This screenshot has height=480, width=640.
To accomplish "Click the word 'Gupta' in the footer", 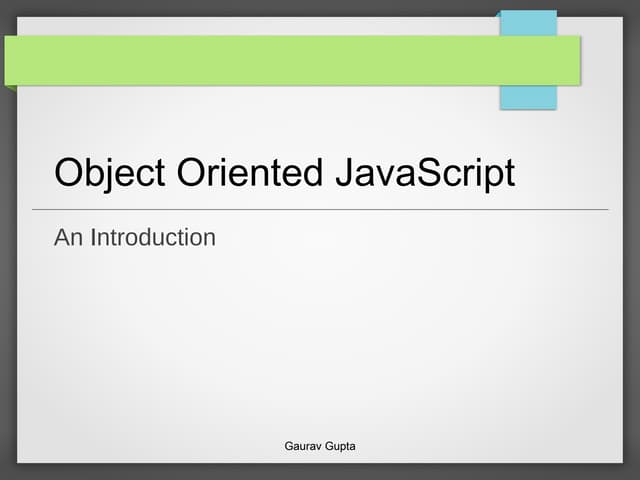I will tap(339, 445).
